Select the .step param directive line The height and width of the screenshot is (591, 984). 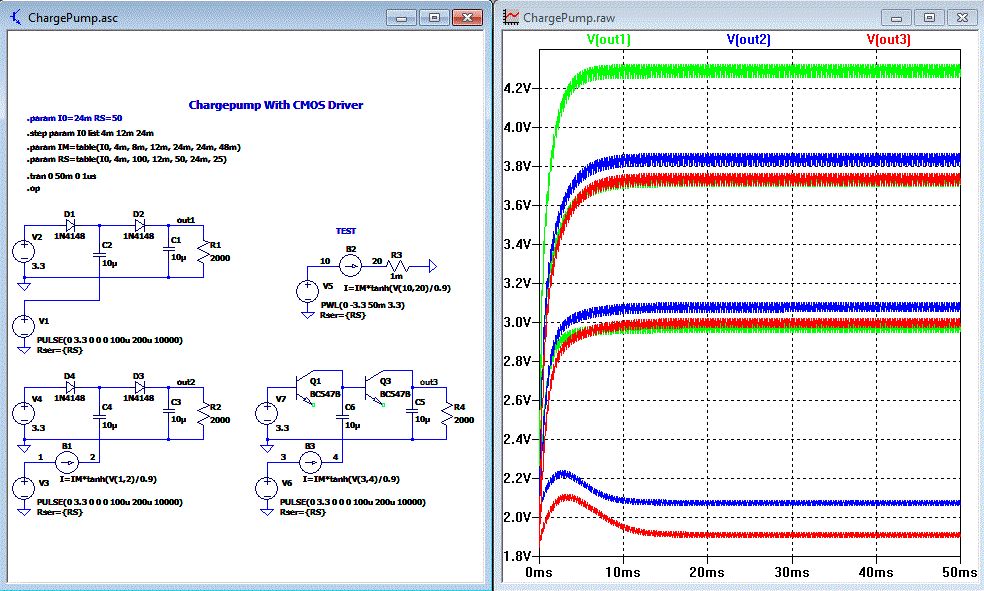point(90,132)
